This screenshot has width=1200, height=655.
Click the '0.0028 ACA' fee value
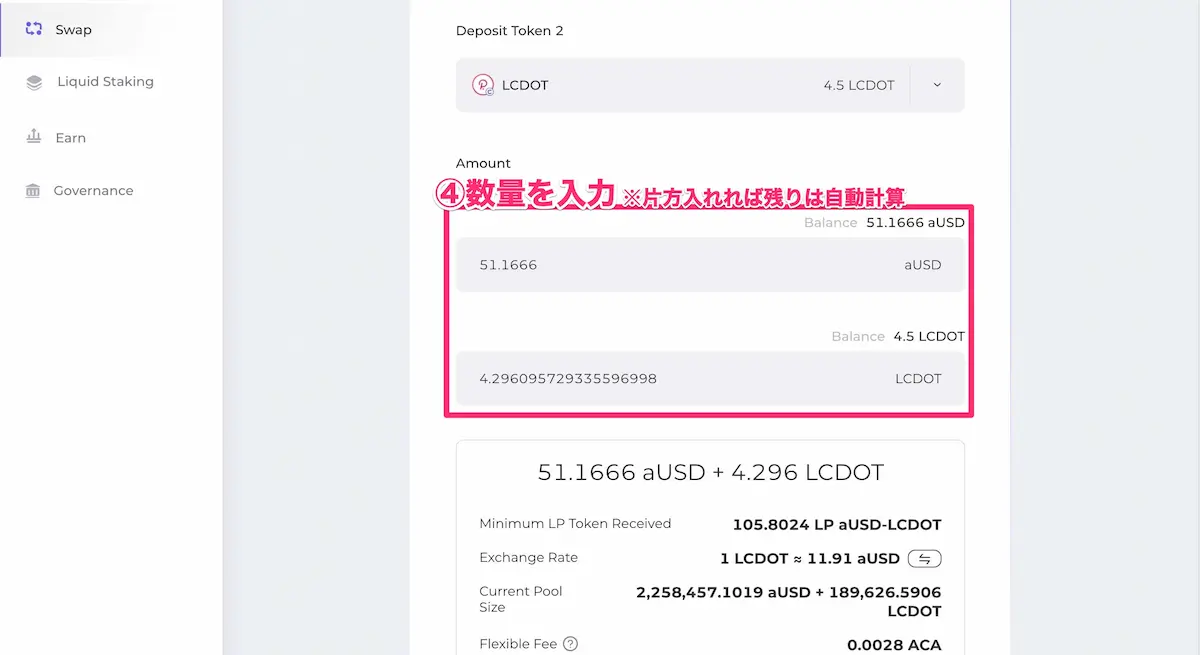point(894,646)
